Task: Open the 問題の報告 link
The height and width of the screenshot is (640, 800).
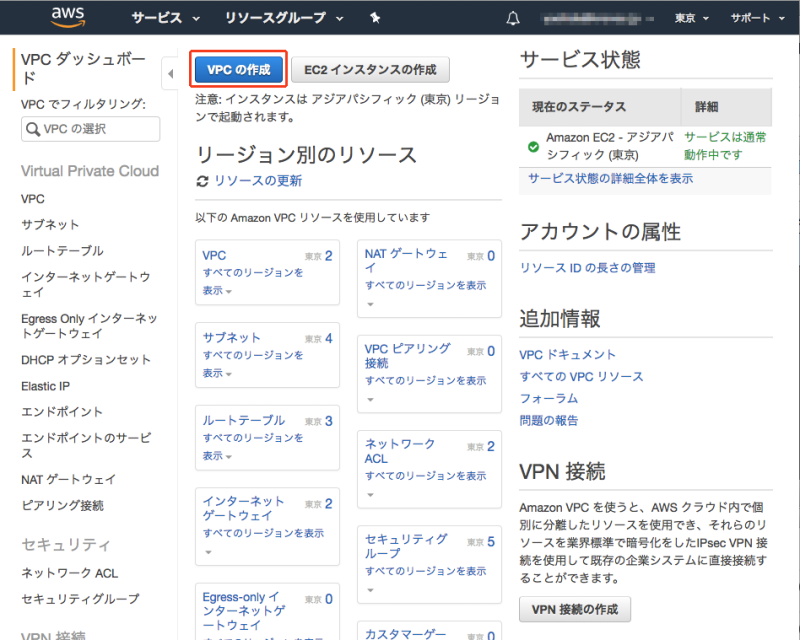Action: 548,421
